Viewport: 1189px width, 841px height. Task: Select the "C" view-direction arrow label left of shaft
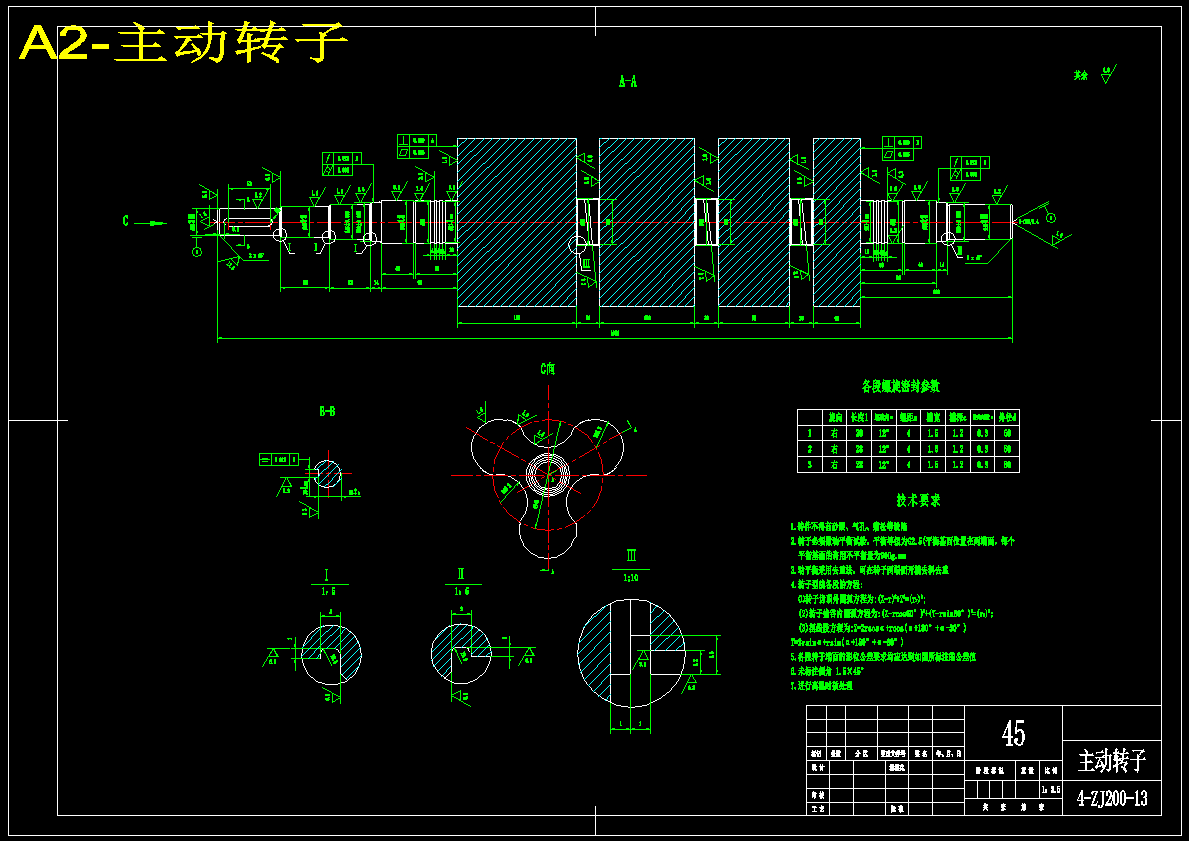[126, 221]
